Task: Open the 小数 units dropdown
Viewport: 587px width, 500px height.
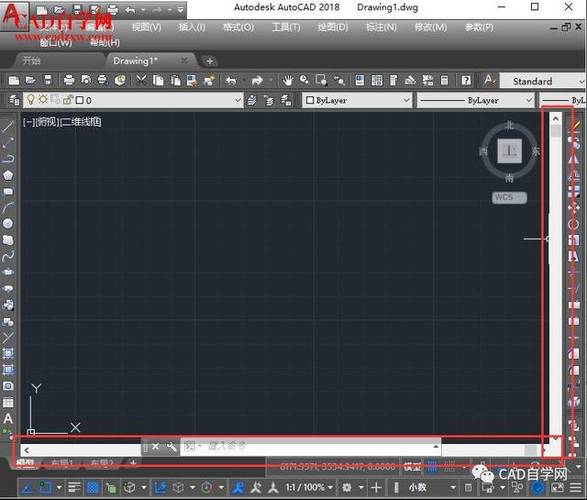Action: 453,487
